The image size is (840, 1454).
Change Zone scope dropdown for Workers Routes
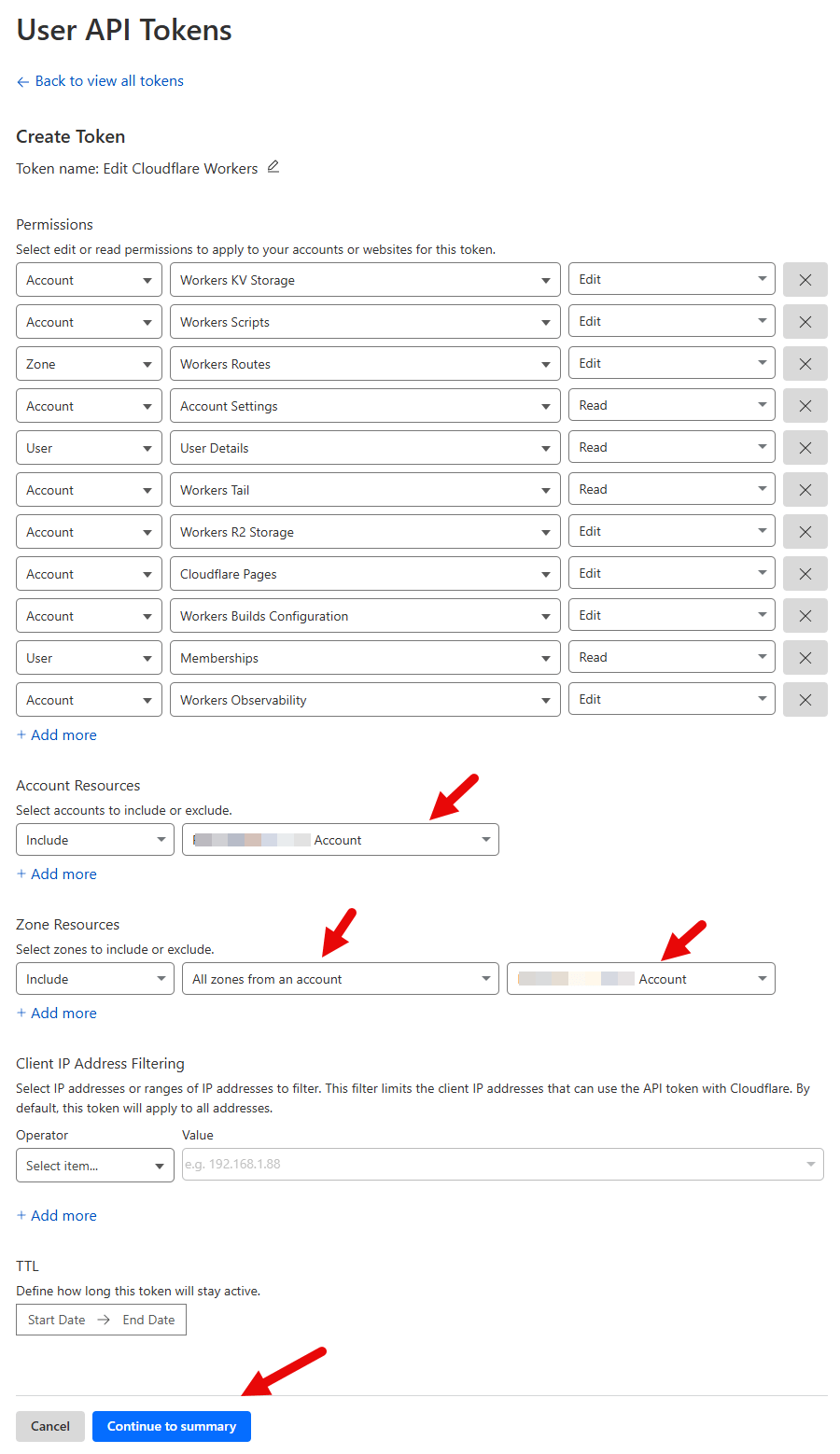(x=89, y=364)
